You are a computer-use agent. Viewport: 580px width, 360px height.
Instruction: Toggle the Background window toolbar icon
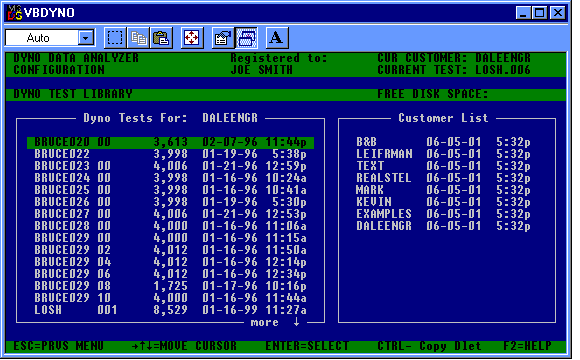pos(246,38)
